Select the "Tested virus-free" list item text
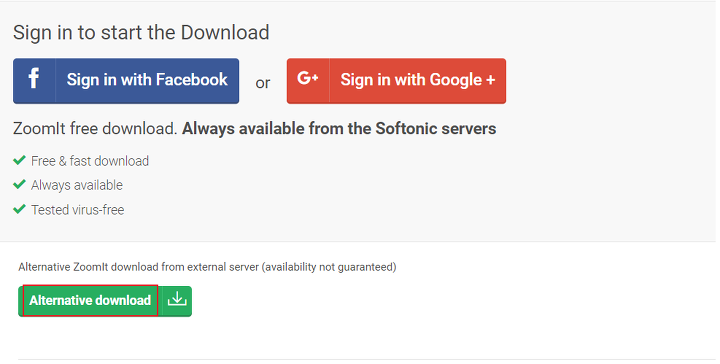 (x=78, y=210)
